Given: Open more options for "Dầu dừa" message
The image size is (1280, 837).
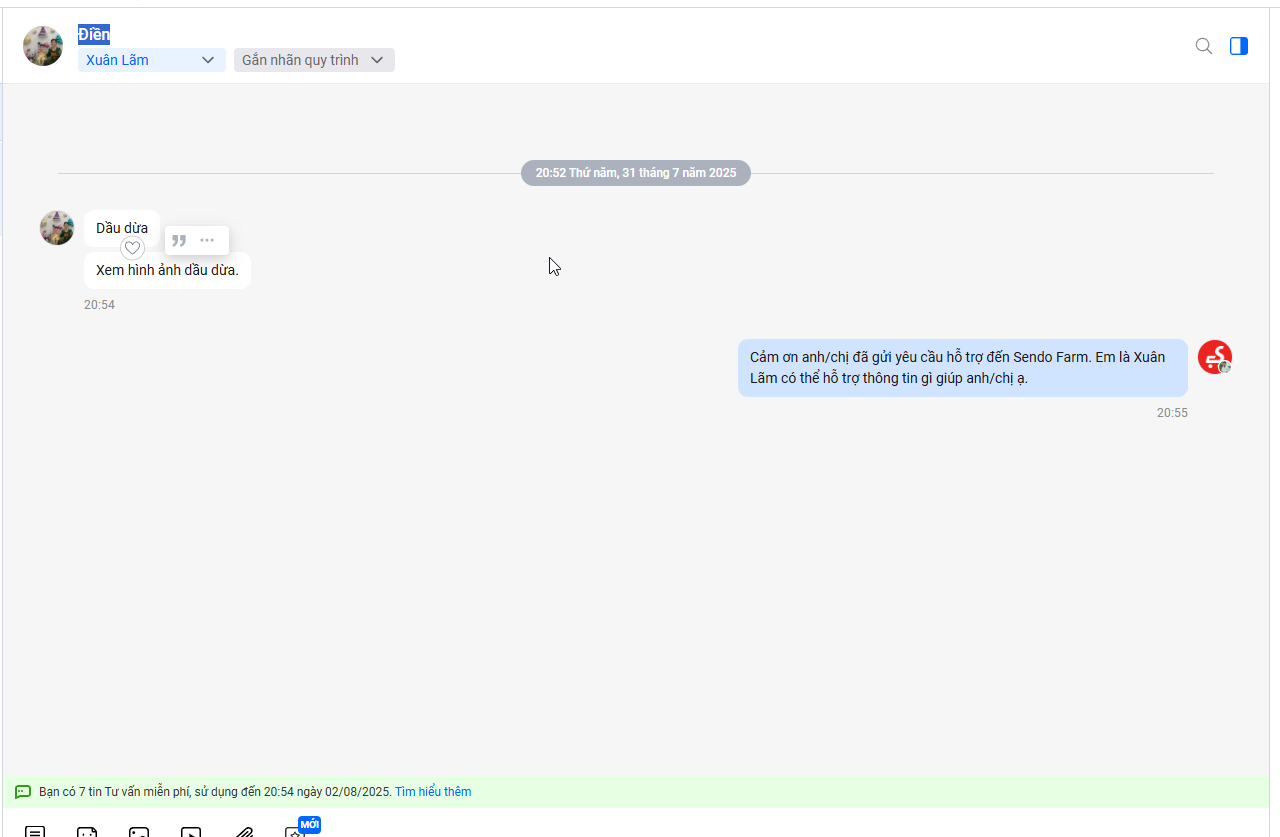Looking at the screenshot, I should (x=207, y=240).
